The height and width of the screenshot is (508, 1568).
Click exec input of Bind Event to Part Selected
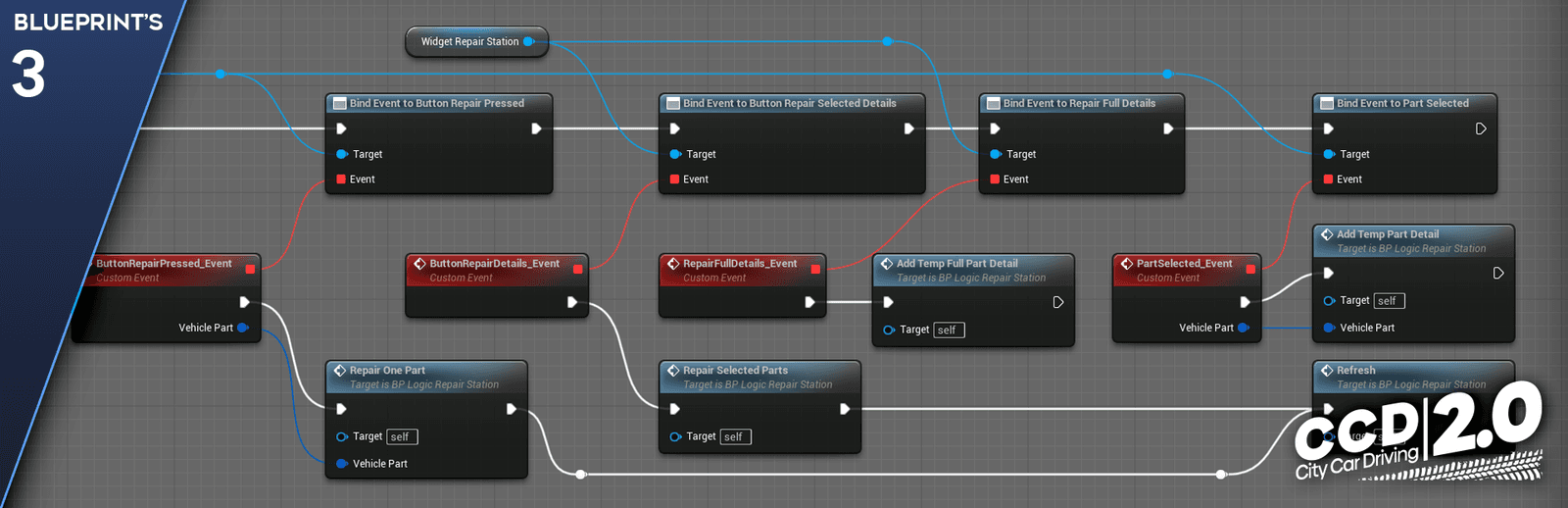(1328, 128)
